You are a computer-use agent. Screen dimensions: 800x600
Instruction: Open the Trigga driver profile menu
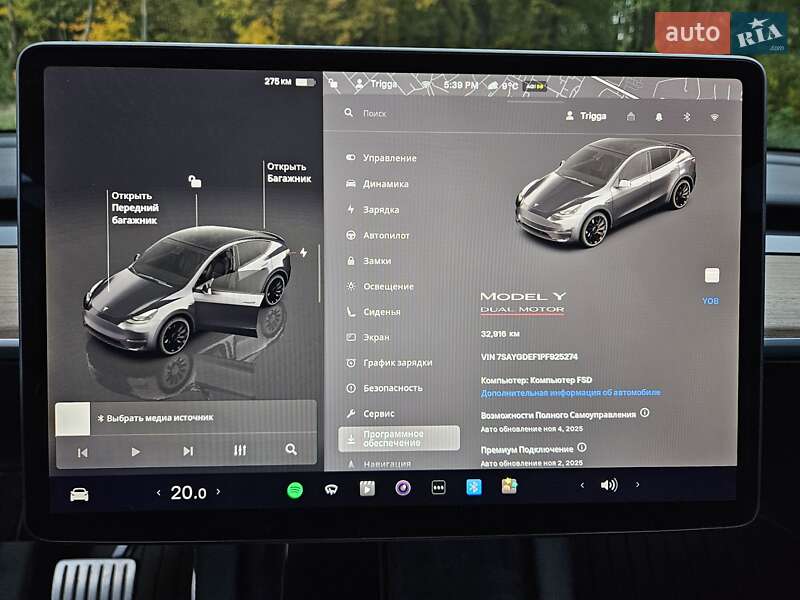tap(586, 116)
